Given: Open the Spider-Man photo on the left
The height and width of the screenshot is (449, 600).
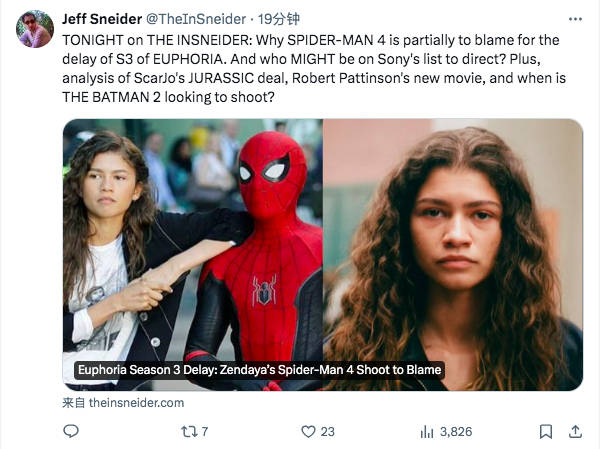Looking at the screenshot, I should pos(192,250).
